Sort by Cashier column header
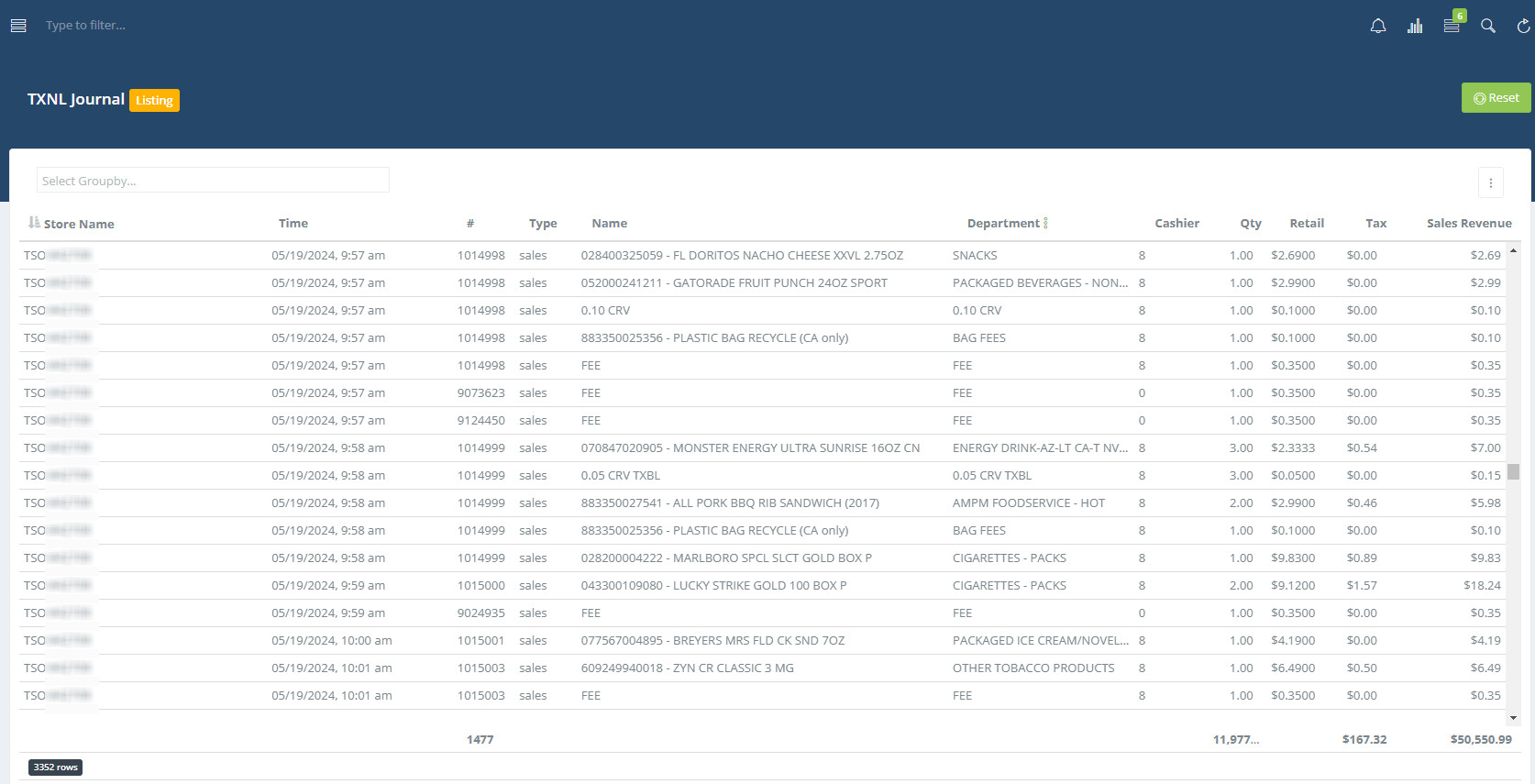The height and width of the screenshot is (784, 1535). (1177, 223)
